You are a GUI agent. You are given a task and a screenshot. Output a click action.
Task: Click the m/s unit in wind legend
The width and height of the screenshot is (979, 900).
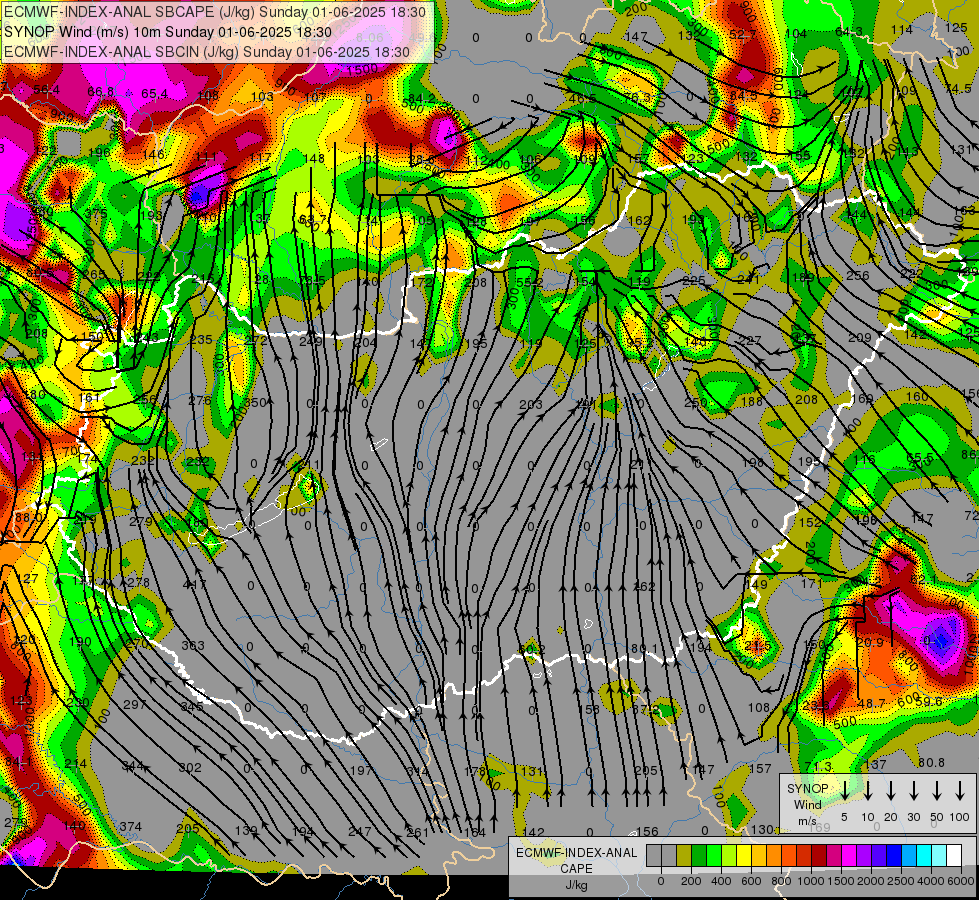click(807, 821)
